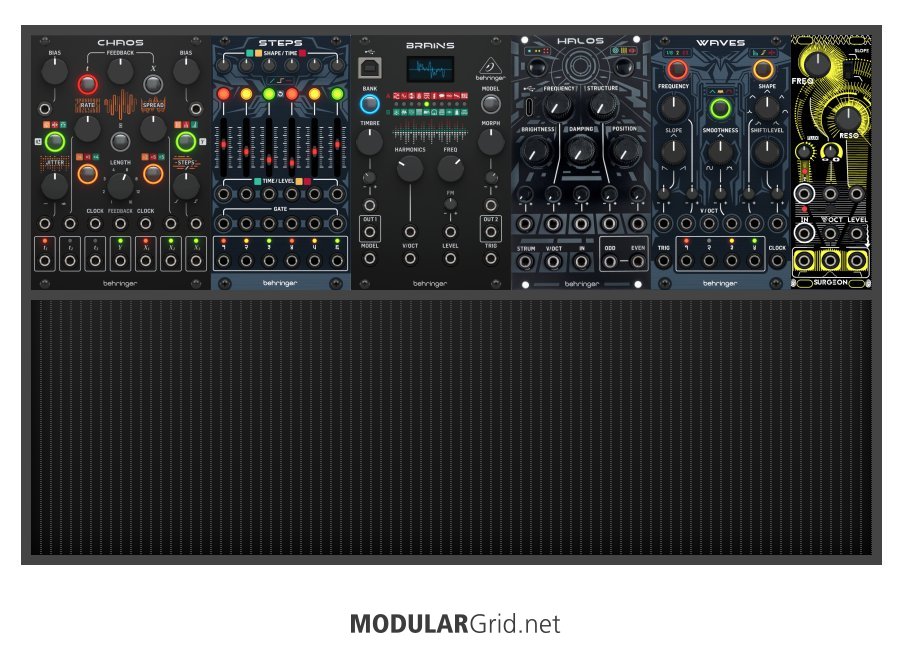Image resolution: width=912 pixels, height=645 pixels.
Task: Toggle the right green-ringed button on Chaos
Action: click(x=186, y=141)
